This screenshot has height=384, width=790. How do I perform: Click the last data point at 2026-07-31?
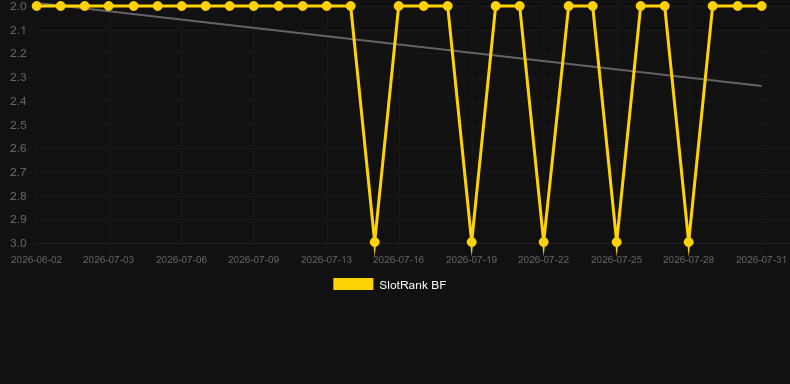click(761, 6)
